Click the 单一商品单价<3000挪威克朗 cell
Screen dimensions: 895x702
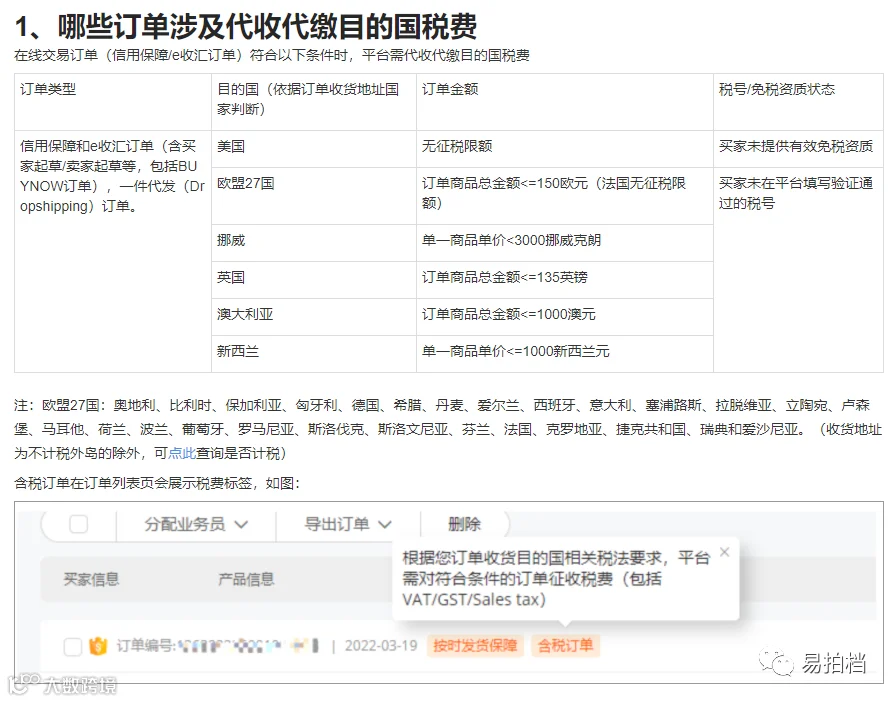[565, 243]
